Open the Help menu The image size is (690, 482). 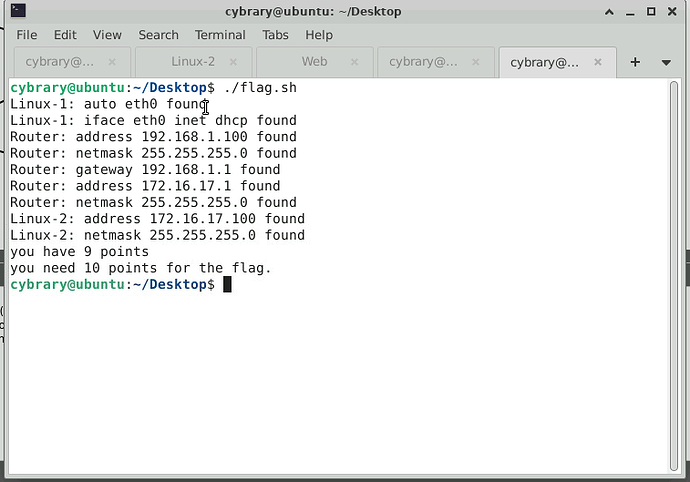[320, 34]
